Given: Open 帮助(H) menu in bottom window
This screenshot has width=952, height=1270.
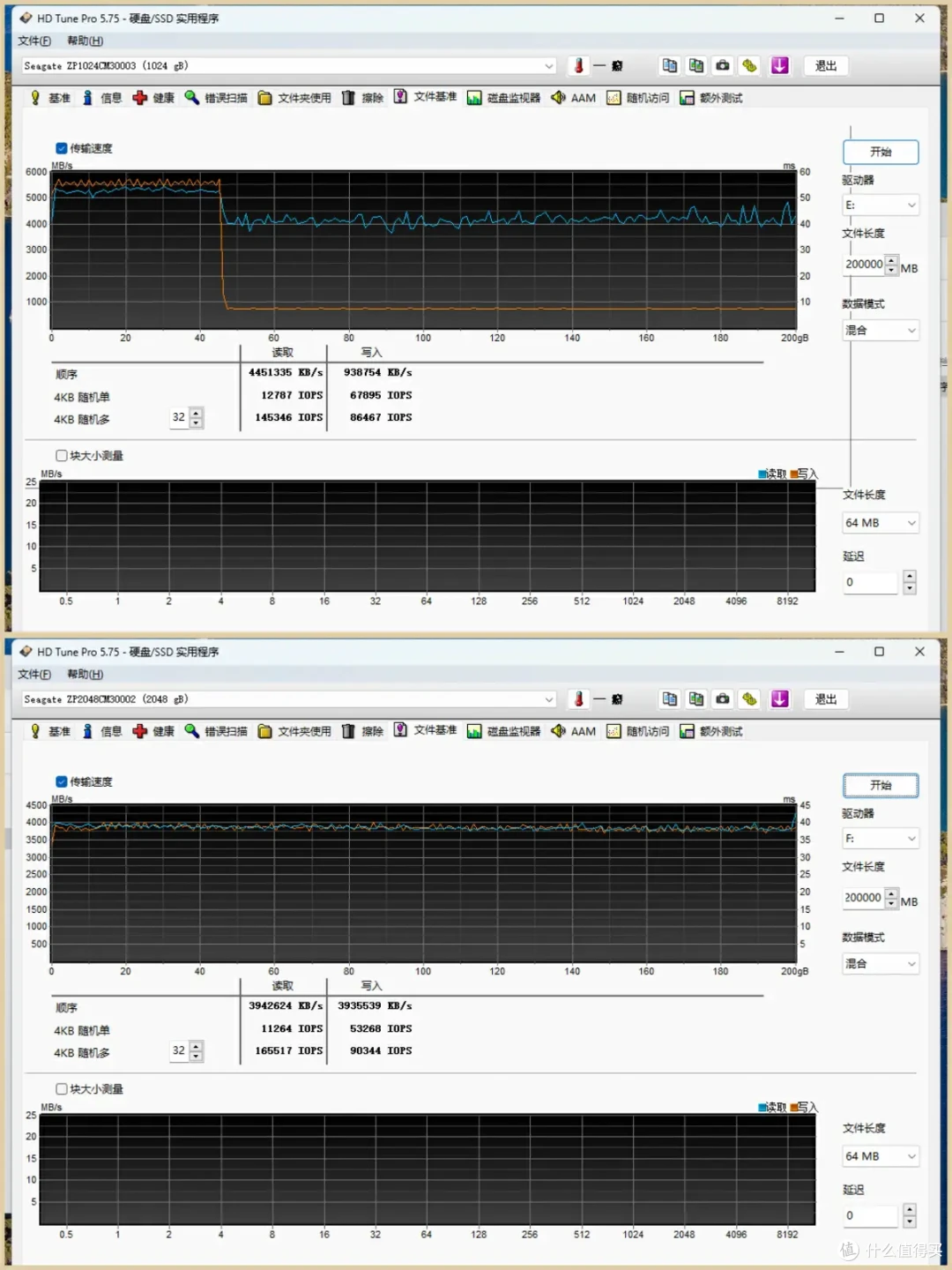Looking at the screenshot, I should (86, 674).
